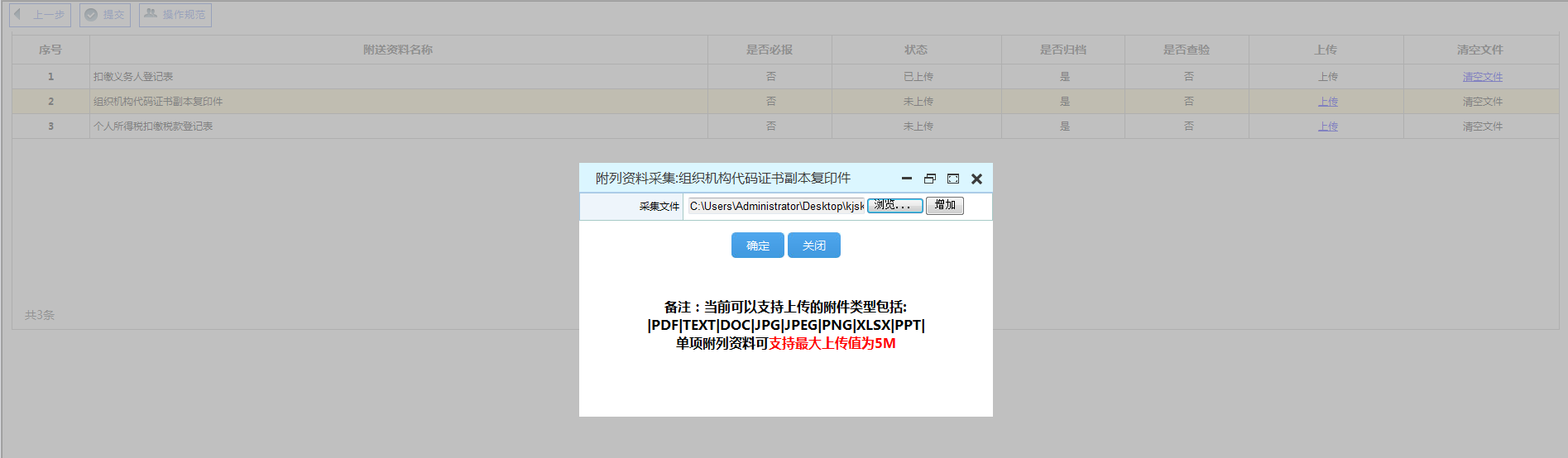
Task: Restore down the 附列资料采集 dialog
Action: (930, 179)
